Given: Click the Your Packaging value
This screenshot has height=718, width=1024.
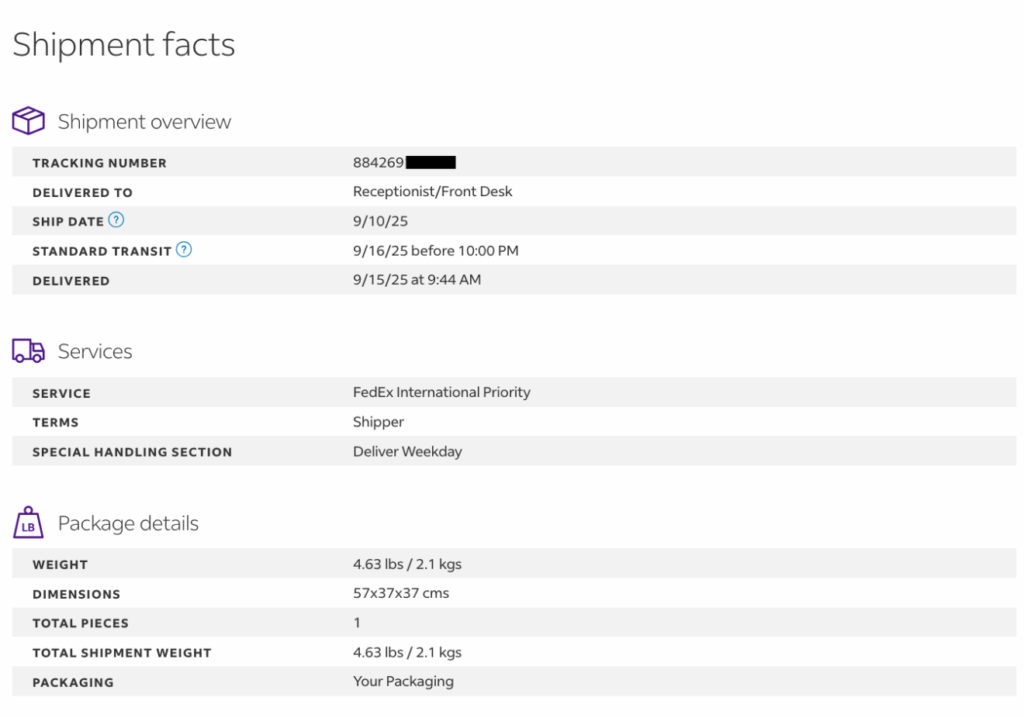Looking at the screenshot, I should click(403, 681).
